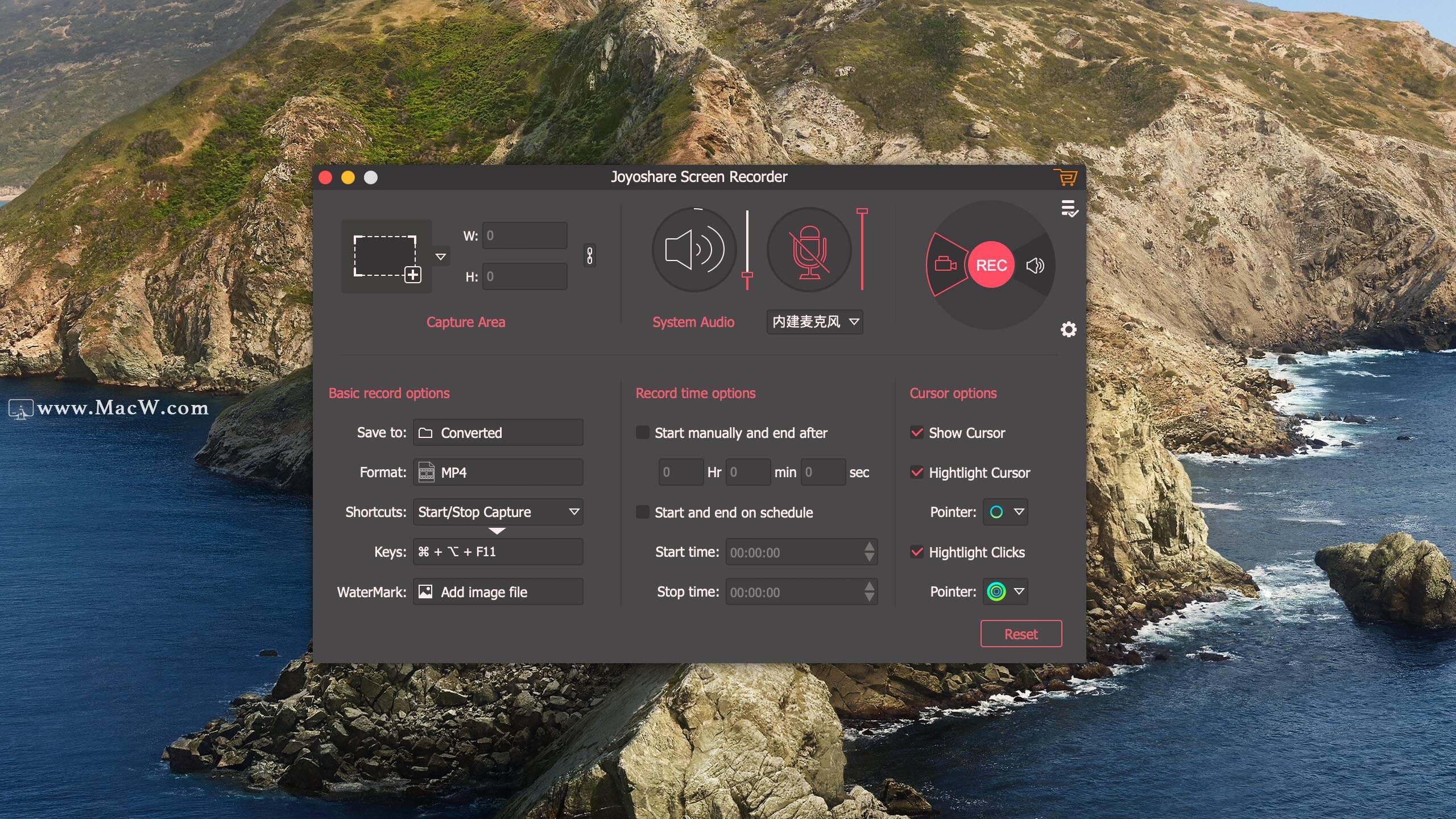Image resolution: width=1456 pixels, height=819 pixels.
Task: Click the Start time field
Action: tap(801, 552)
